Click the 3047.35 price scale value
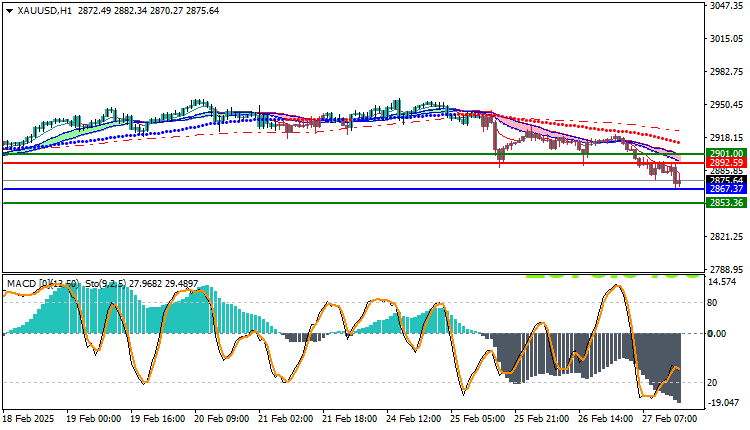This screenshot has height=430, width=750. pos(726,6)
